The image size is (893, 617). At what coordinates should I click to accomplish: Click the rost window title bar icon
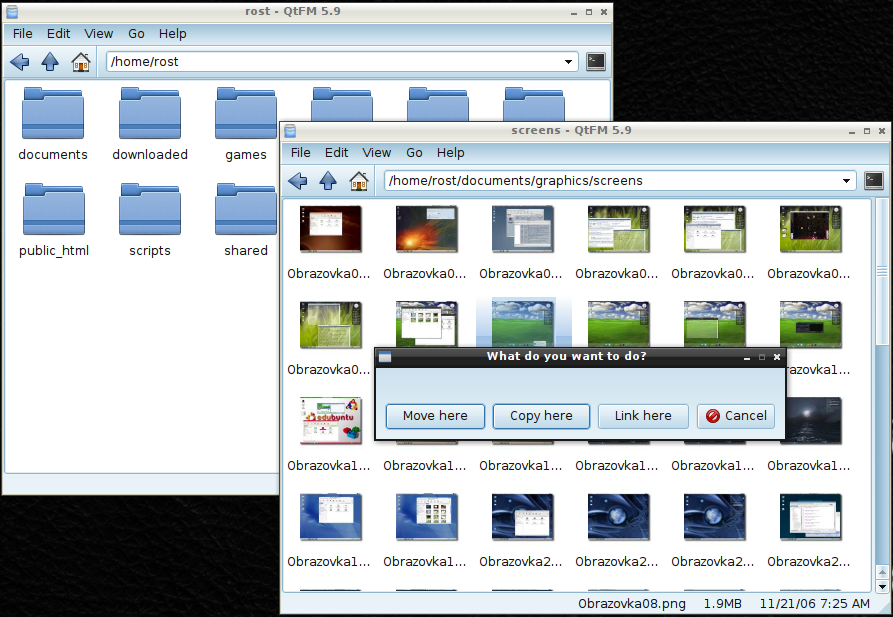tap(11, 11)
